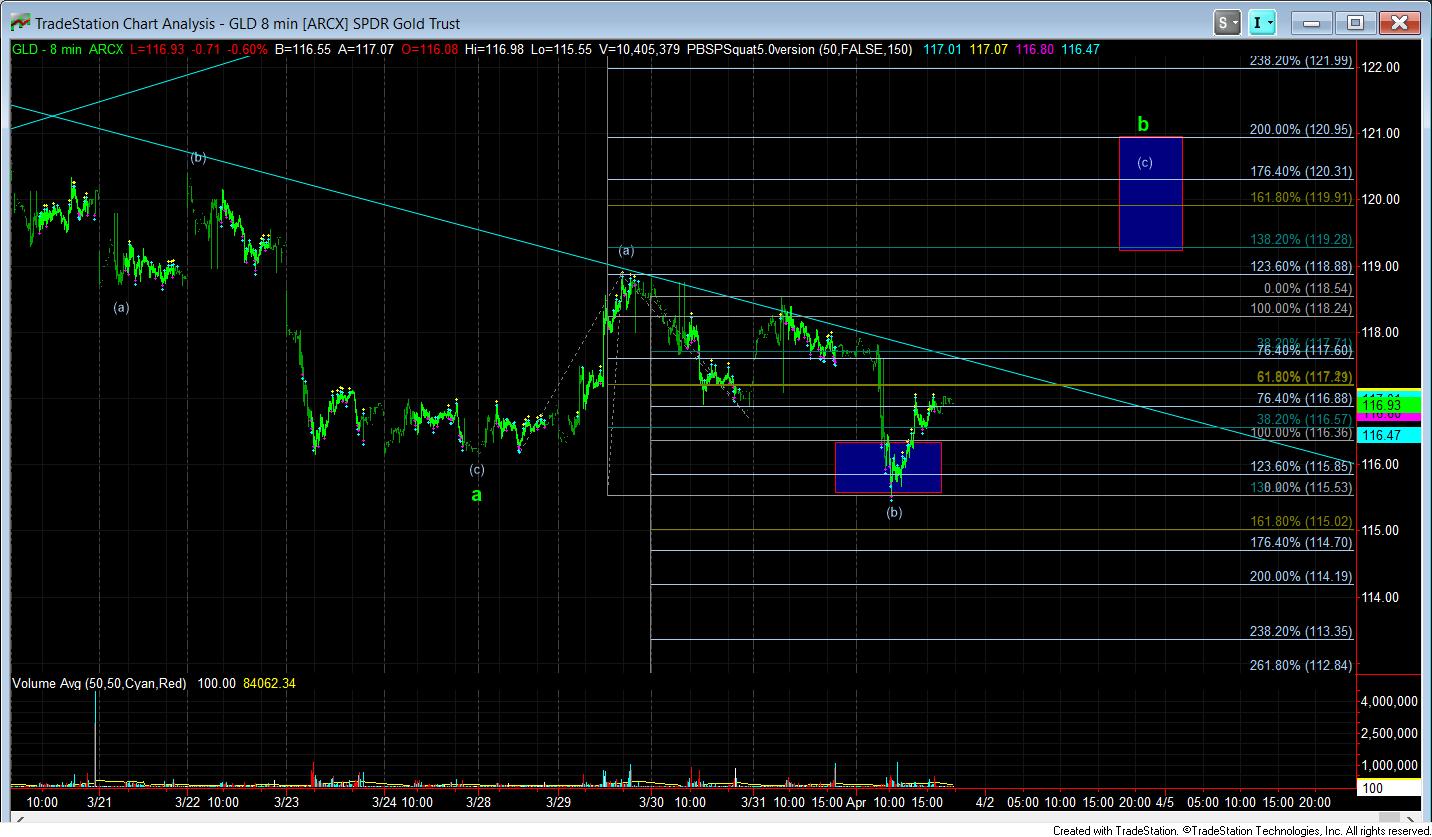Click the 4,000,000 volume axis label
This screenshot has width=1432, height=837.
1390,702
